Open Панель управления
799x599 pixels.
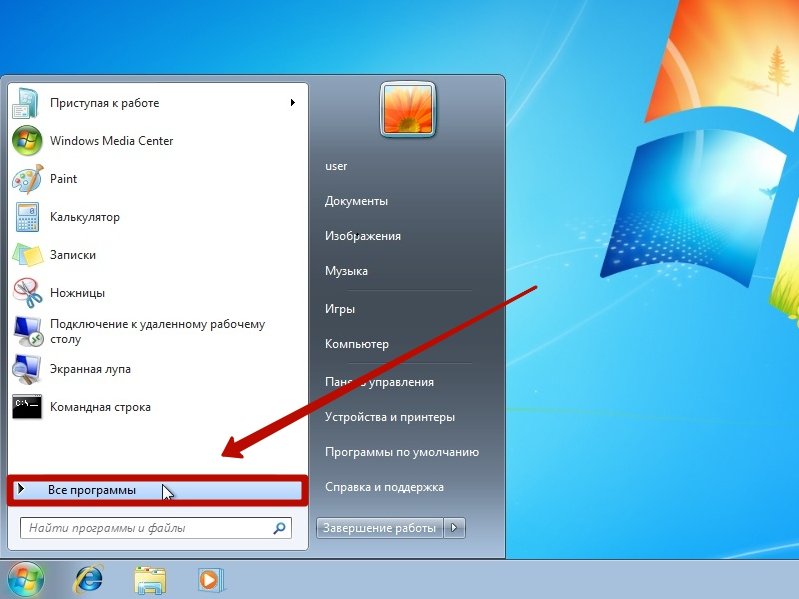point(380,382)
